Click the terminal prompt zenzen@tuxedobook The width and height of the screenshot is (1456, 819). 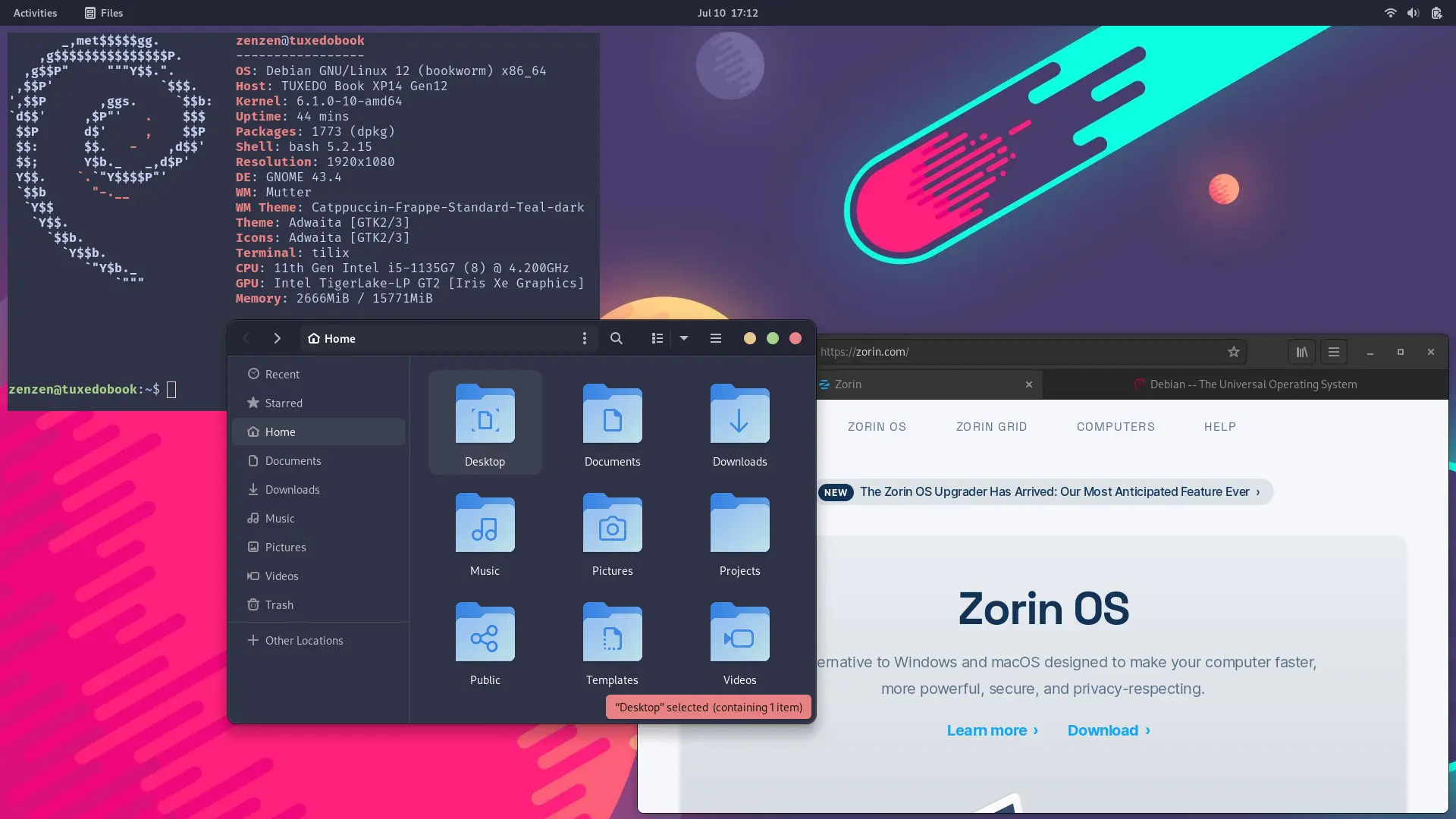point(83,389)
